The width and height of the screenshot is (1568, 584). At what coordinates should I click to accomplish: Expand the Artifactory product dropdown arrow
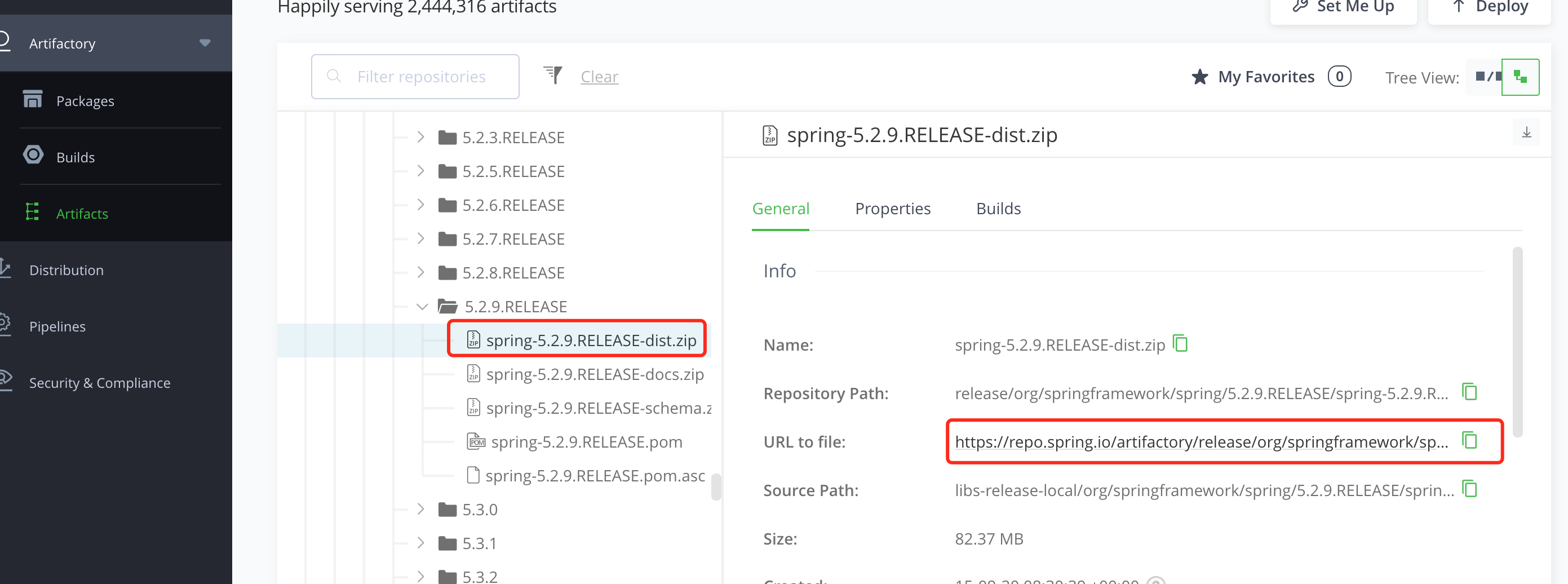[x=205, y=43]
